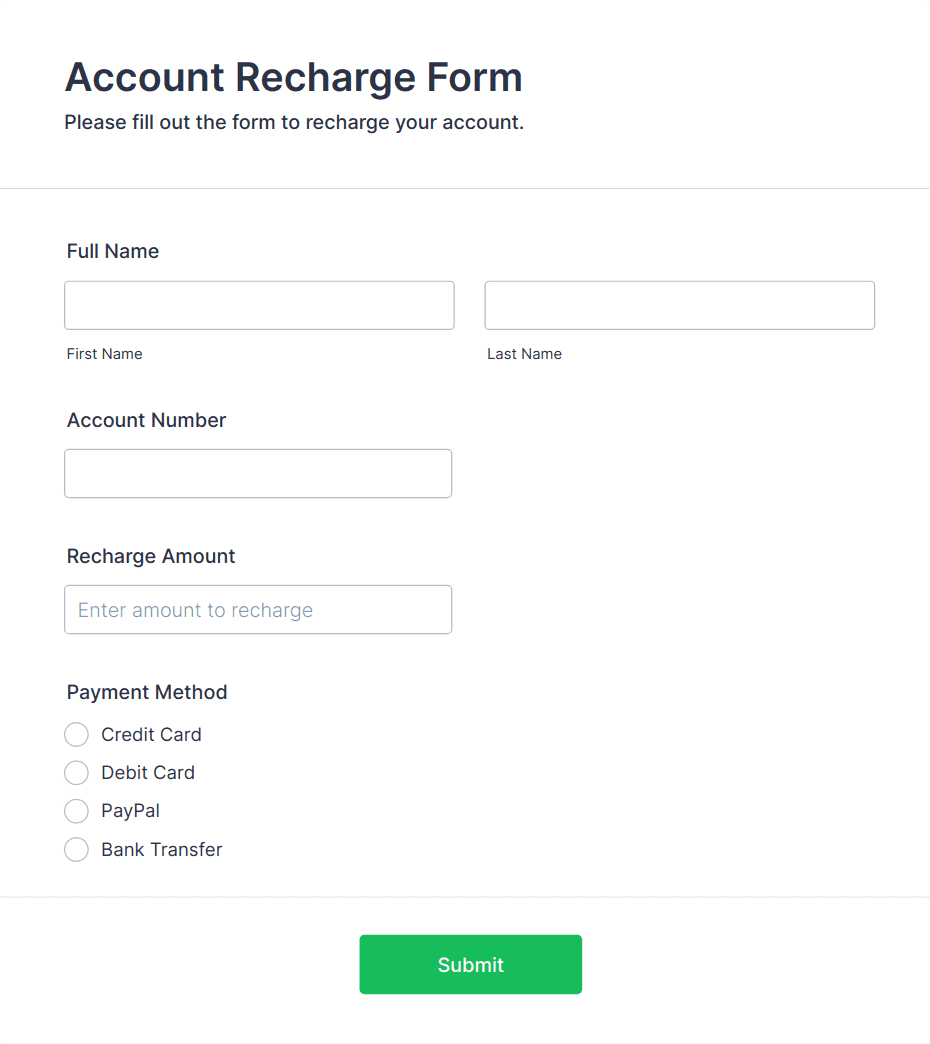Image resolution: width=930 pixels, height=1044 pixels.
Task: Click the First Name helper label
Action: (x=104, y=353)
